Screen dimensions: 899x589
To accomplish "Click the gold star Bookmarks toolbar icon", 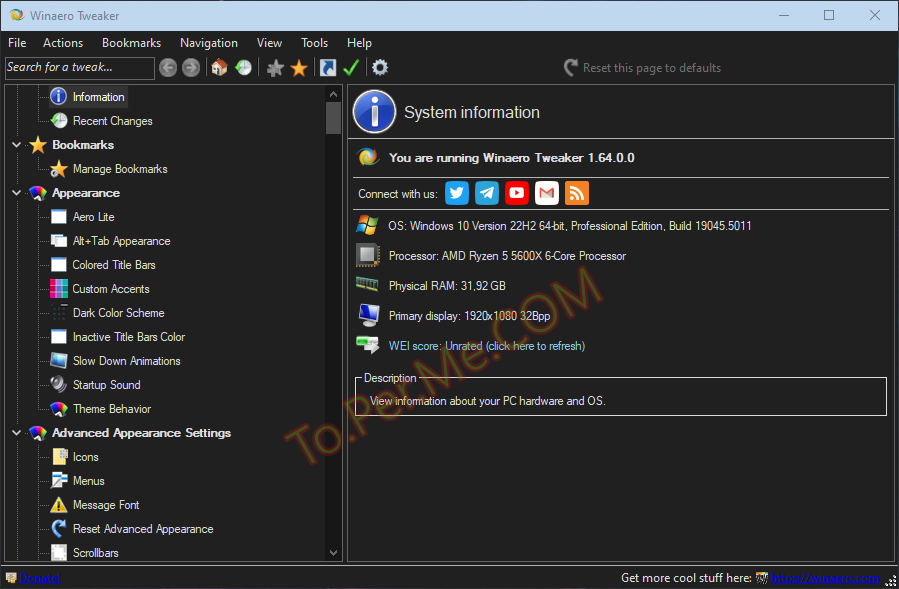I will pyautogui.click(x=299, y=68).
